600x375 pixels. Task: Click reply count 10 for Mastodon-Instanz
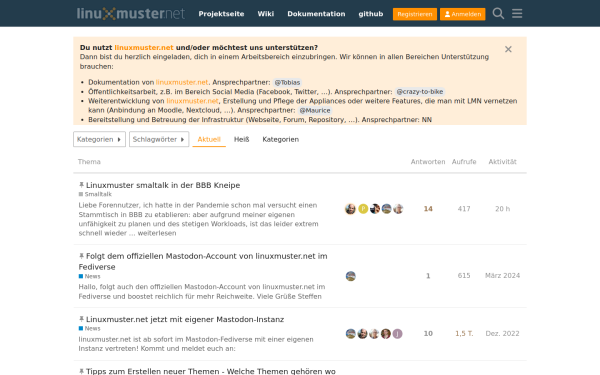pyautogui.click(x=428, y=334)
